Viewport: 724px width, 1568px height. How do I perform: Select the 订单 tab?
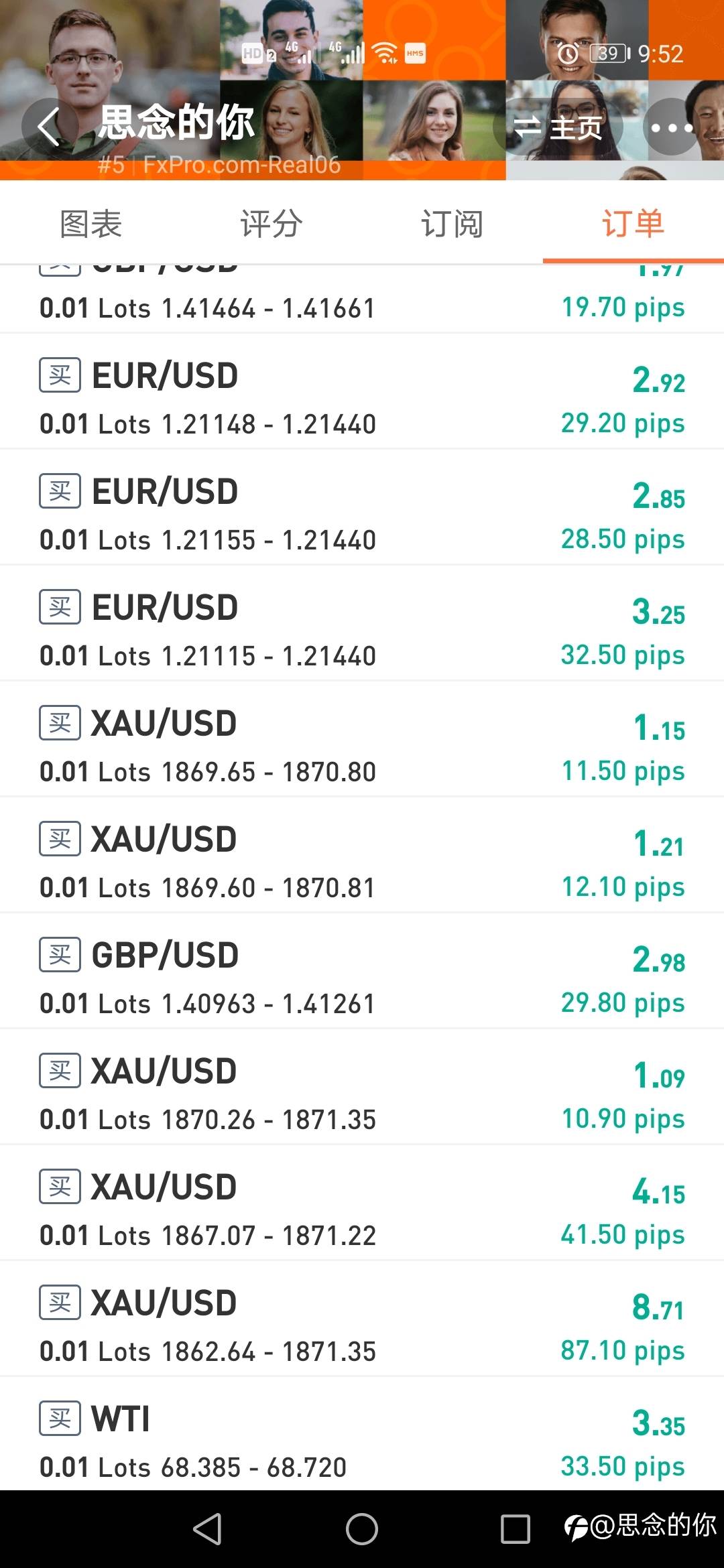tap(633, 224)
